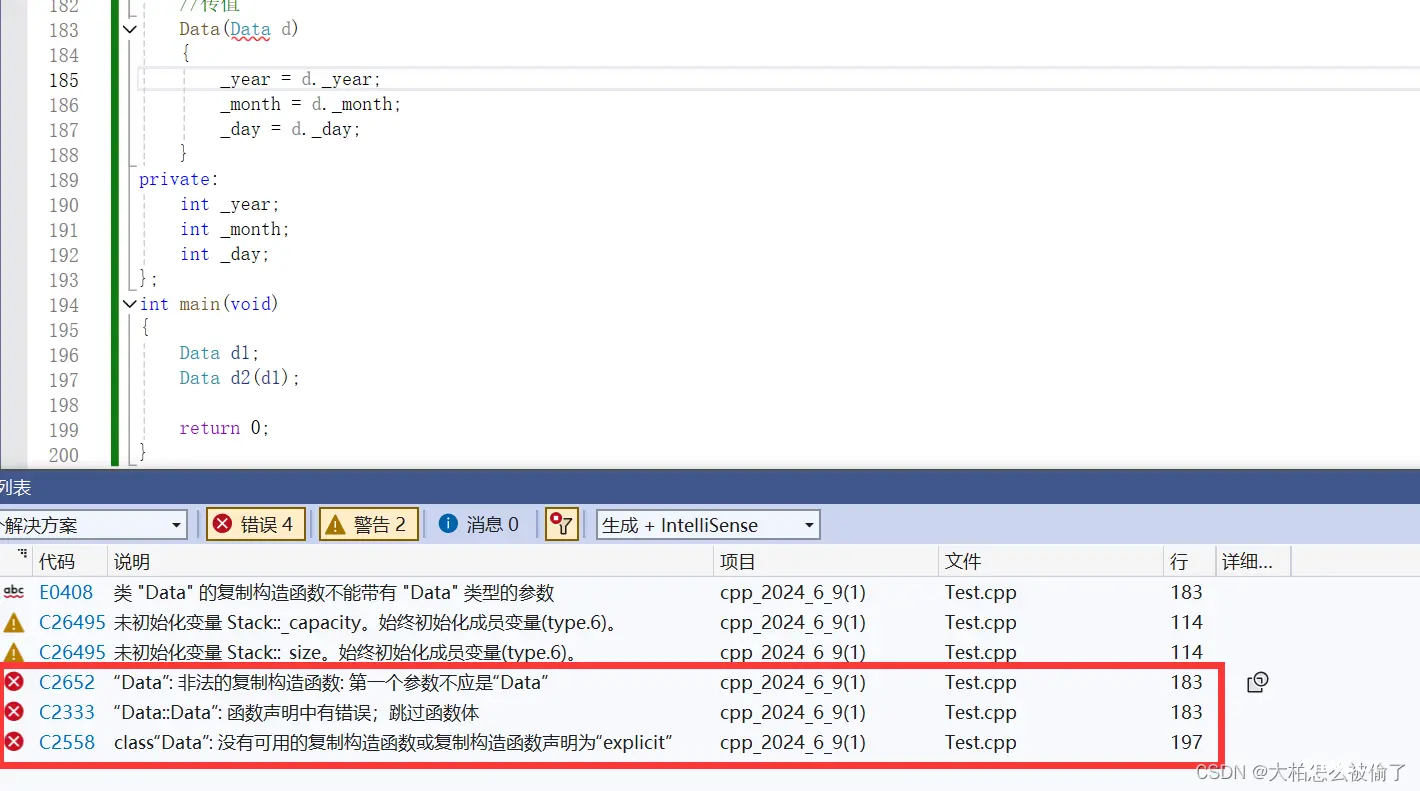The width and height of the screenshot is (1420, 791).
Task: Open the 解决方案 scope dropdown
Action: pos(92,525)
